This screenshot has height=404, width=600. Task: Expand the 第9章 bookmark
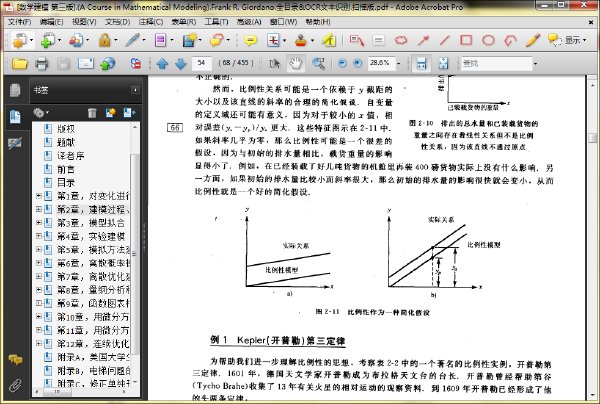[39, 303]
